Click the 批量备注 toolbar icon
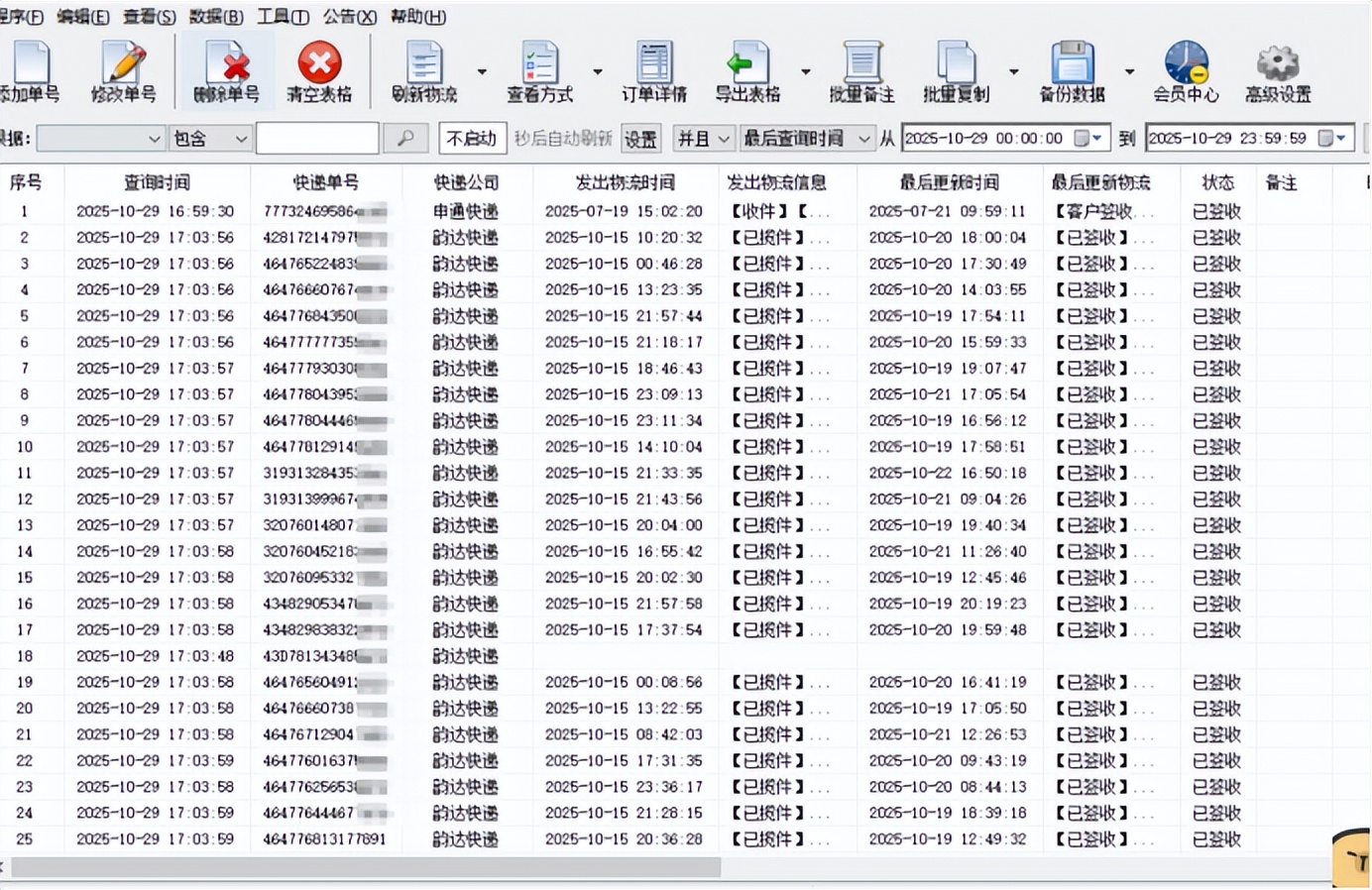This screenshot has width=1372, height=890. point(861,64)
